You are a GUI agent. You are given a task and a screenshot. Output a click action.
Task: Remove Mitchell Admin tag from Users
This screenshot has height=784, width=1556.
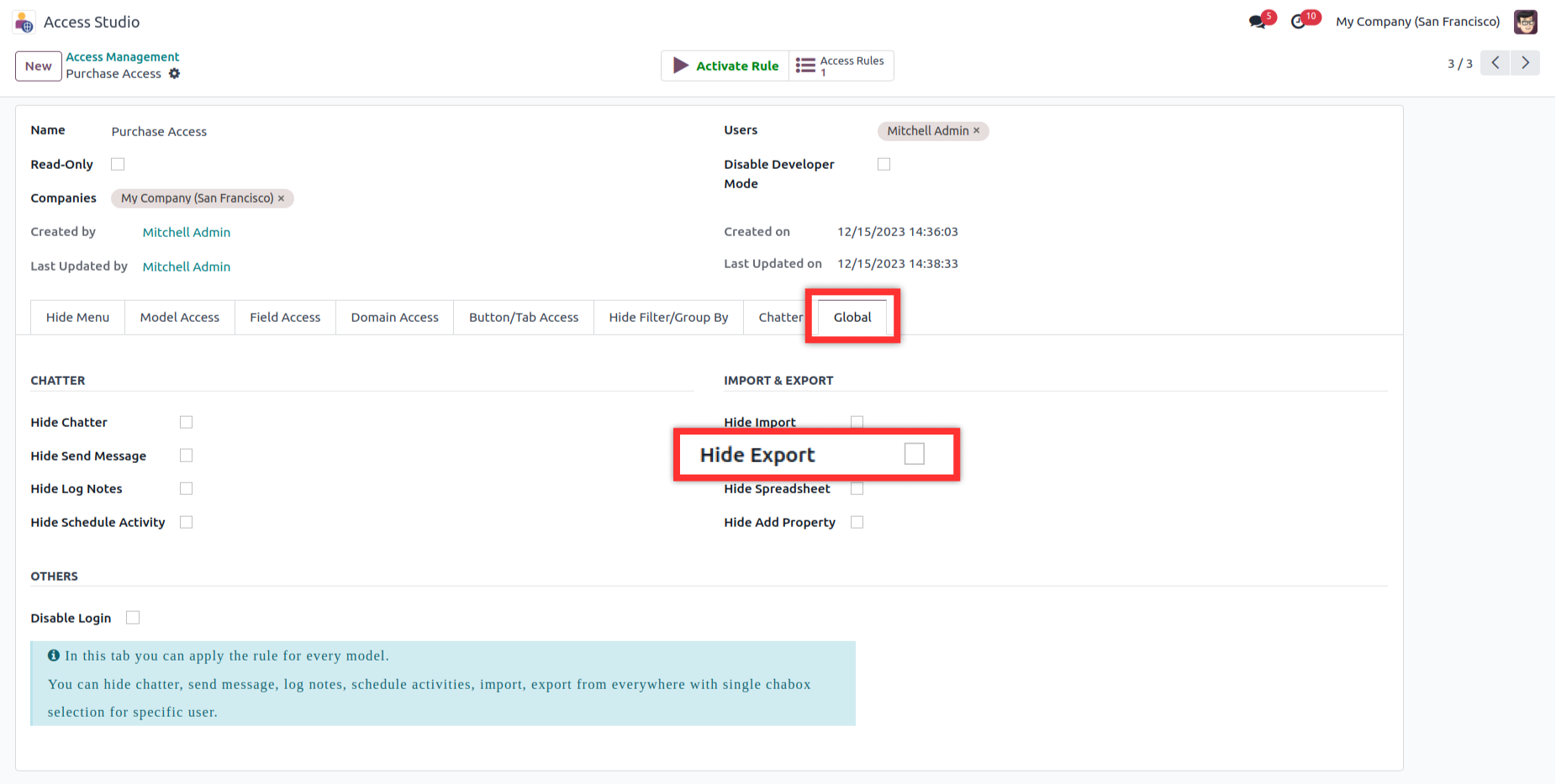coord(977,131)
